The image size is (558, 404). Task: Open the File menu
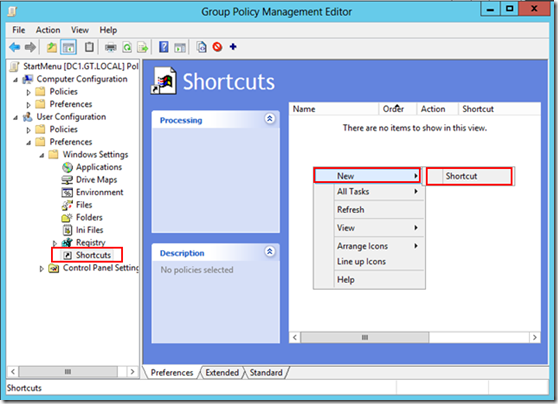pyautogui.click(x=19, y=30)
